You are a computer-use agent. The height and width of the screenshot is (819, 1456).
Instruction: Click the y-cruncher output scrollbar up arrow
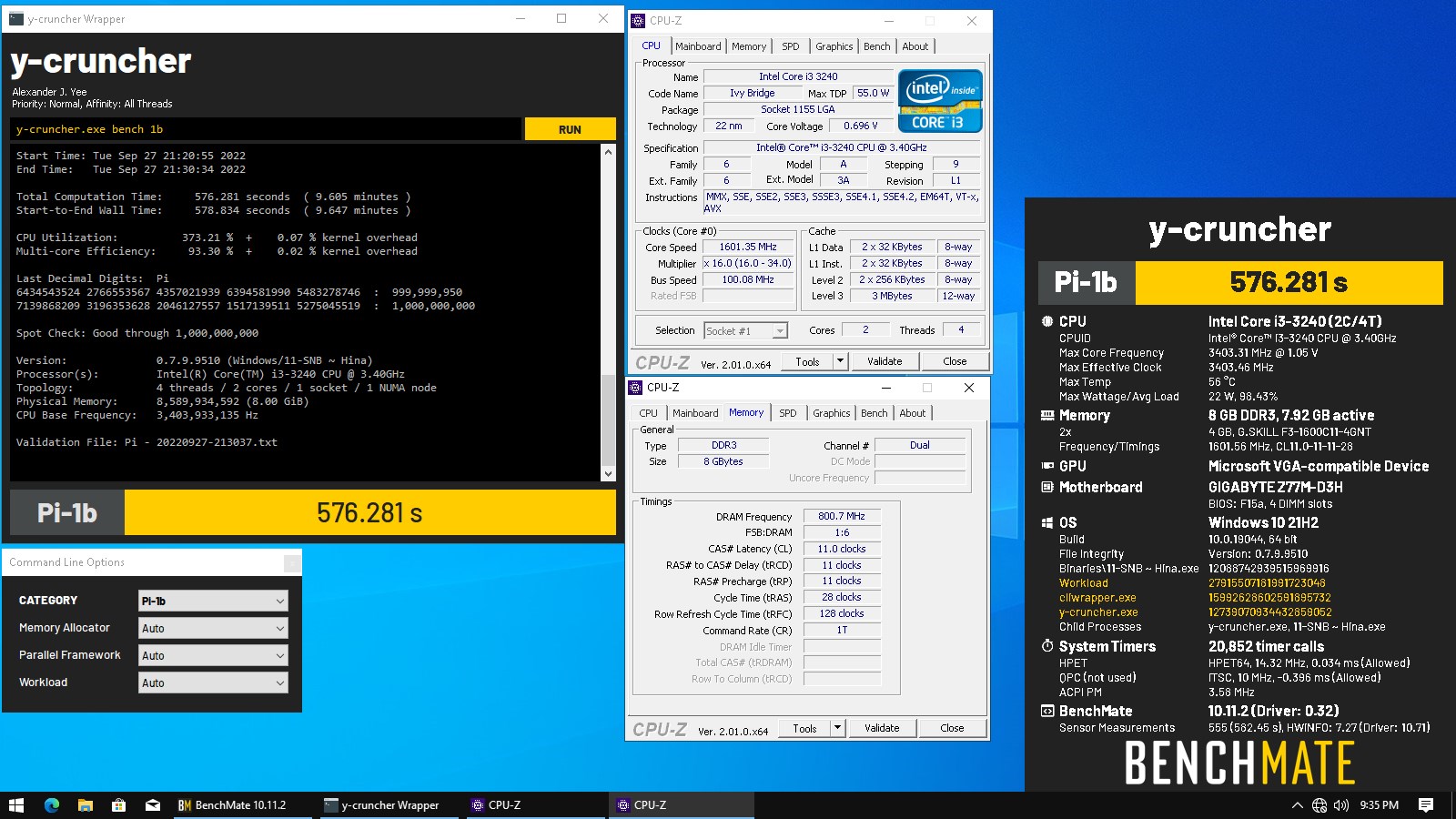tap(608, 152)
